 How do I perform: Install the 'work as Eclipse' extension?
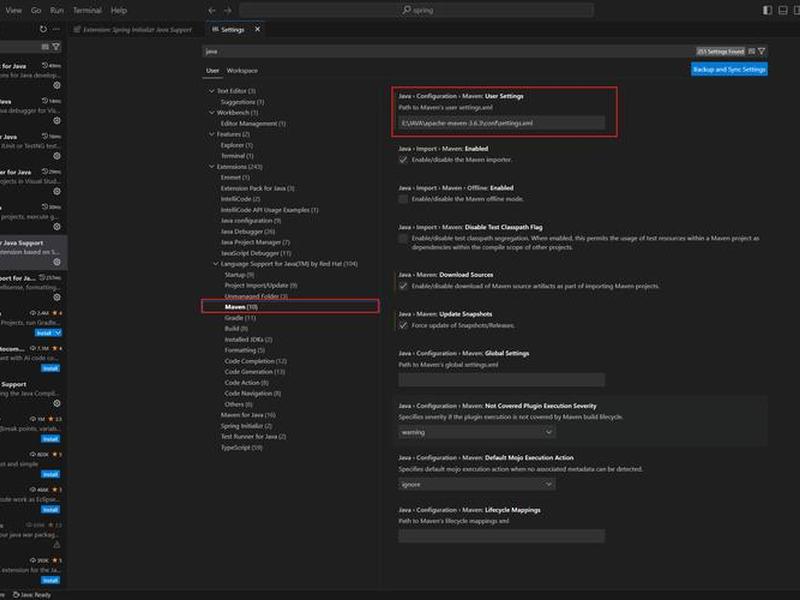(50, 510)
